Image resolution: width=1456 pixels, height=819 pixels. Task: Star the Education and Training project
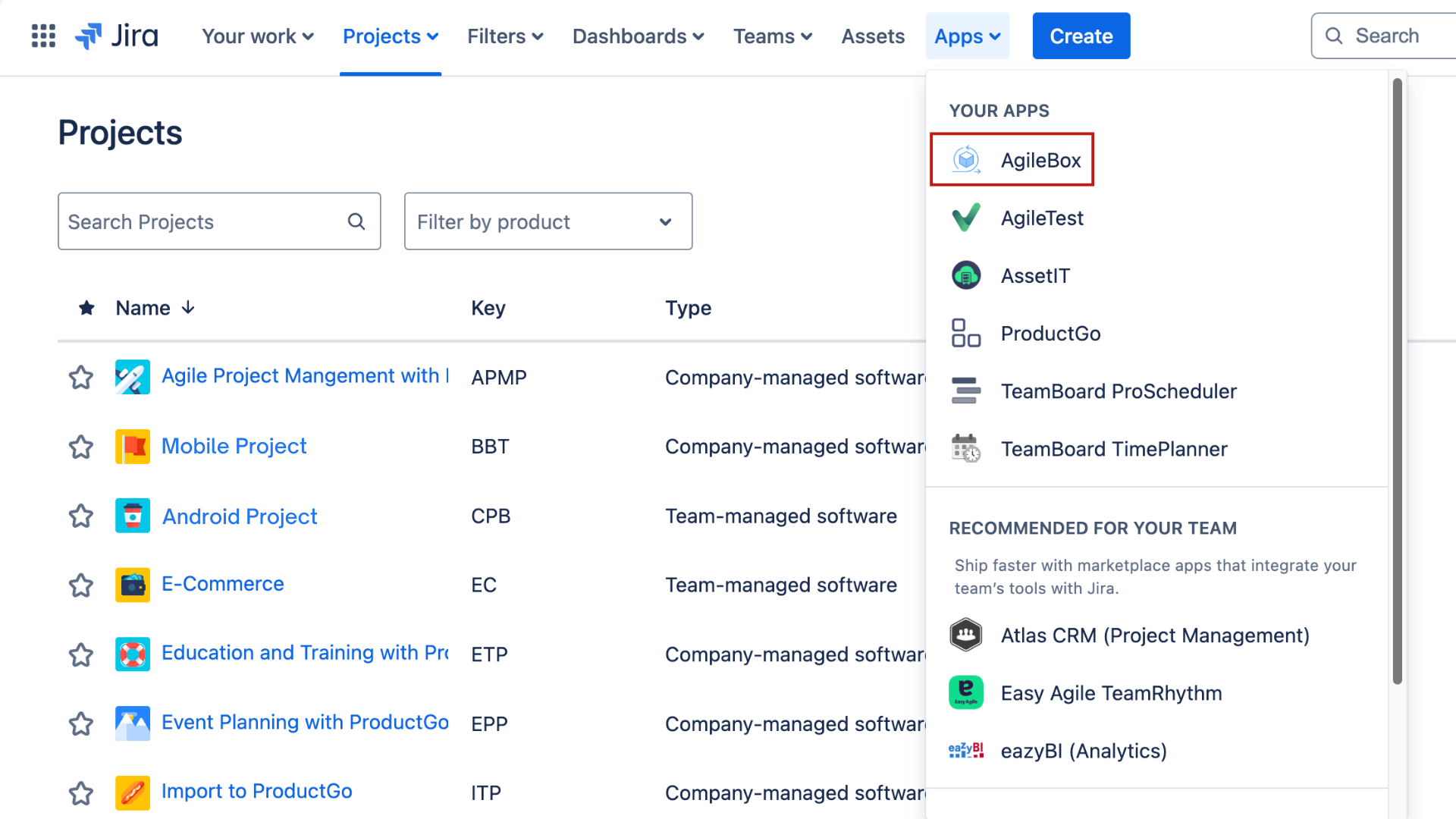coord(81,654)
